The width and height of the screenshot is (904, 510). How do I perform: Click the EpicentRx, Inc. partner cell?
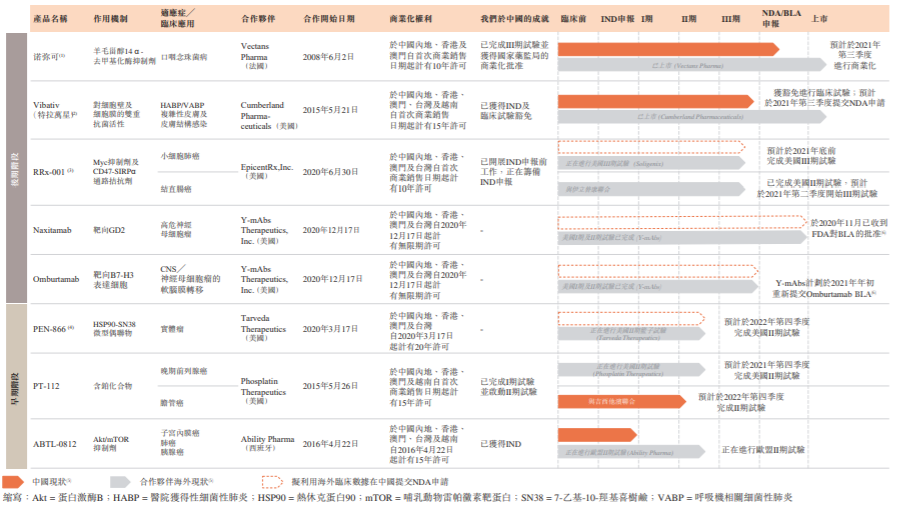[x=267, y=171]
